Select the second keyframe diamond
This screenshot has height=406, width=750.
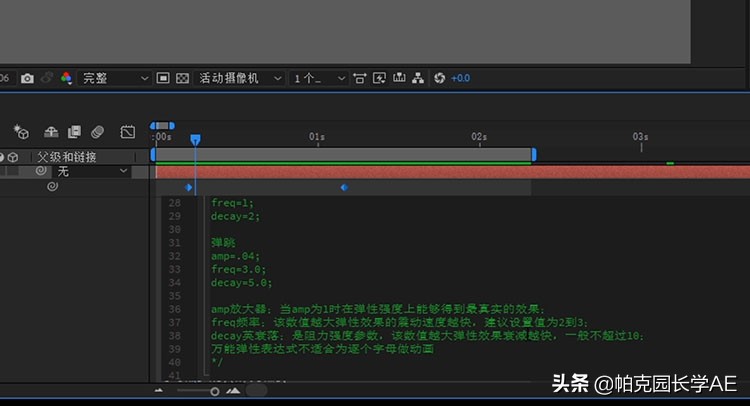tap(344, 187)
